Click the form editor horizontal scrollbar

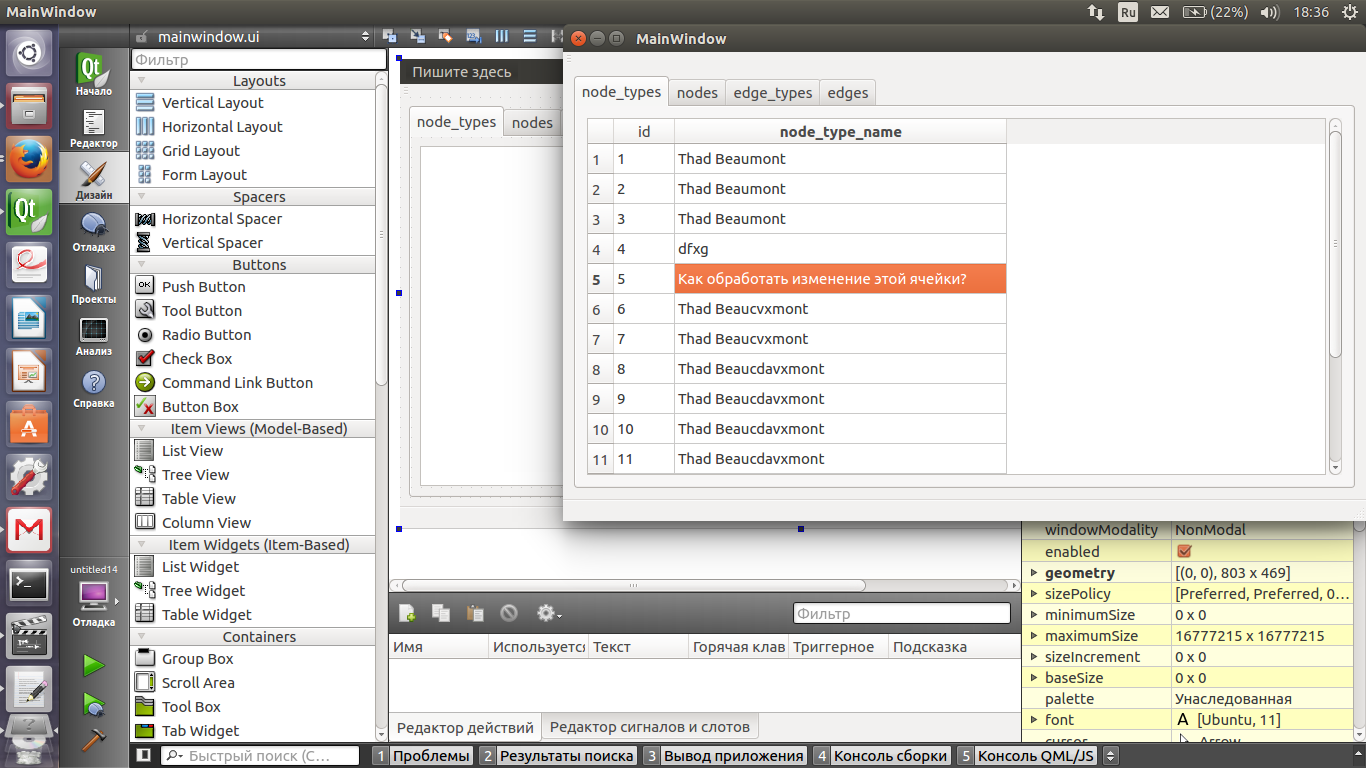tap(633, 585)
